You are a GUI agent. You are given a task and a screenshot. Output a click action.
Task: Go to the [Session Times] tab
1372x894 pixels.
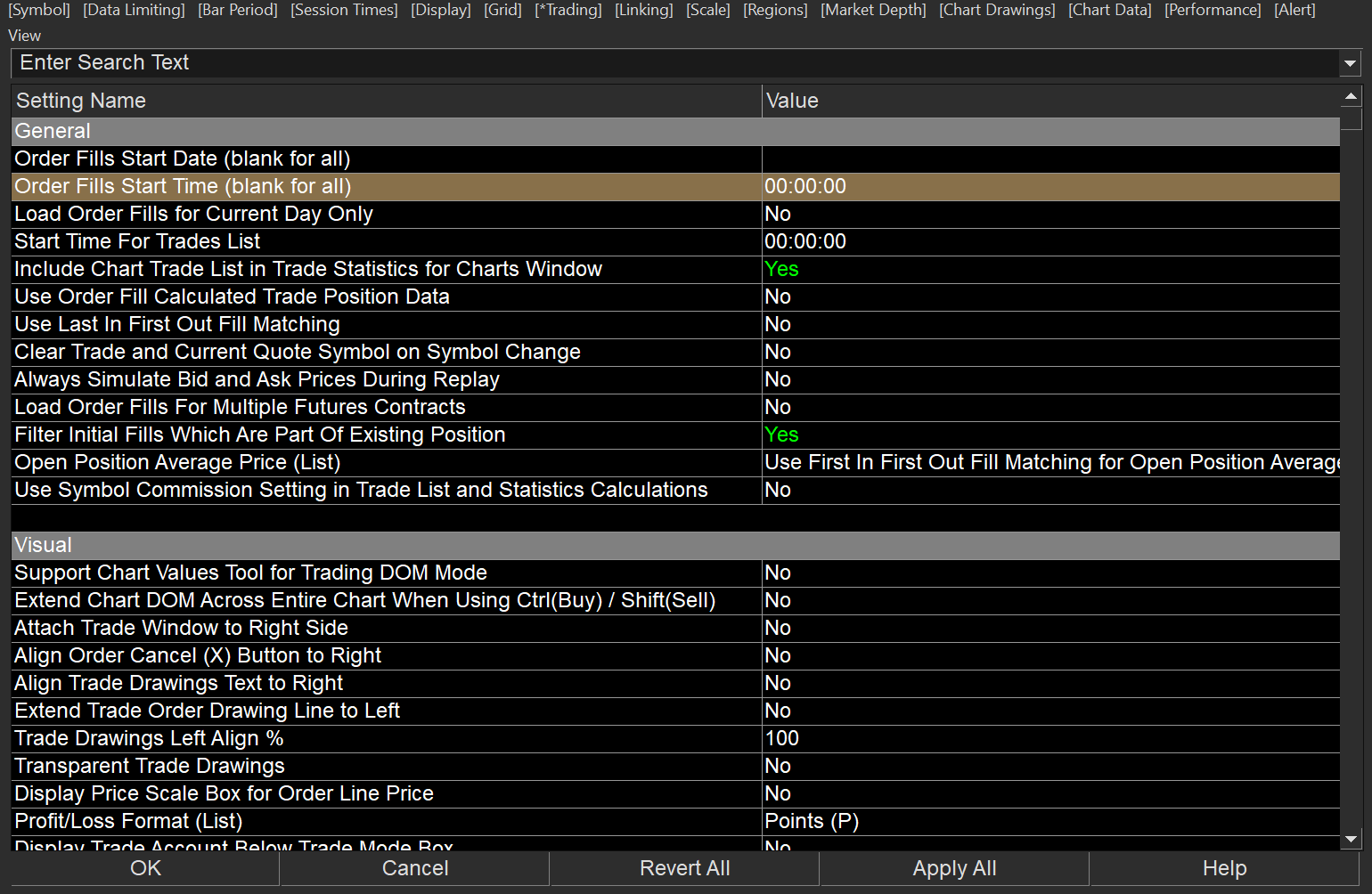click(344, 10)
